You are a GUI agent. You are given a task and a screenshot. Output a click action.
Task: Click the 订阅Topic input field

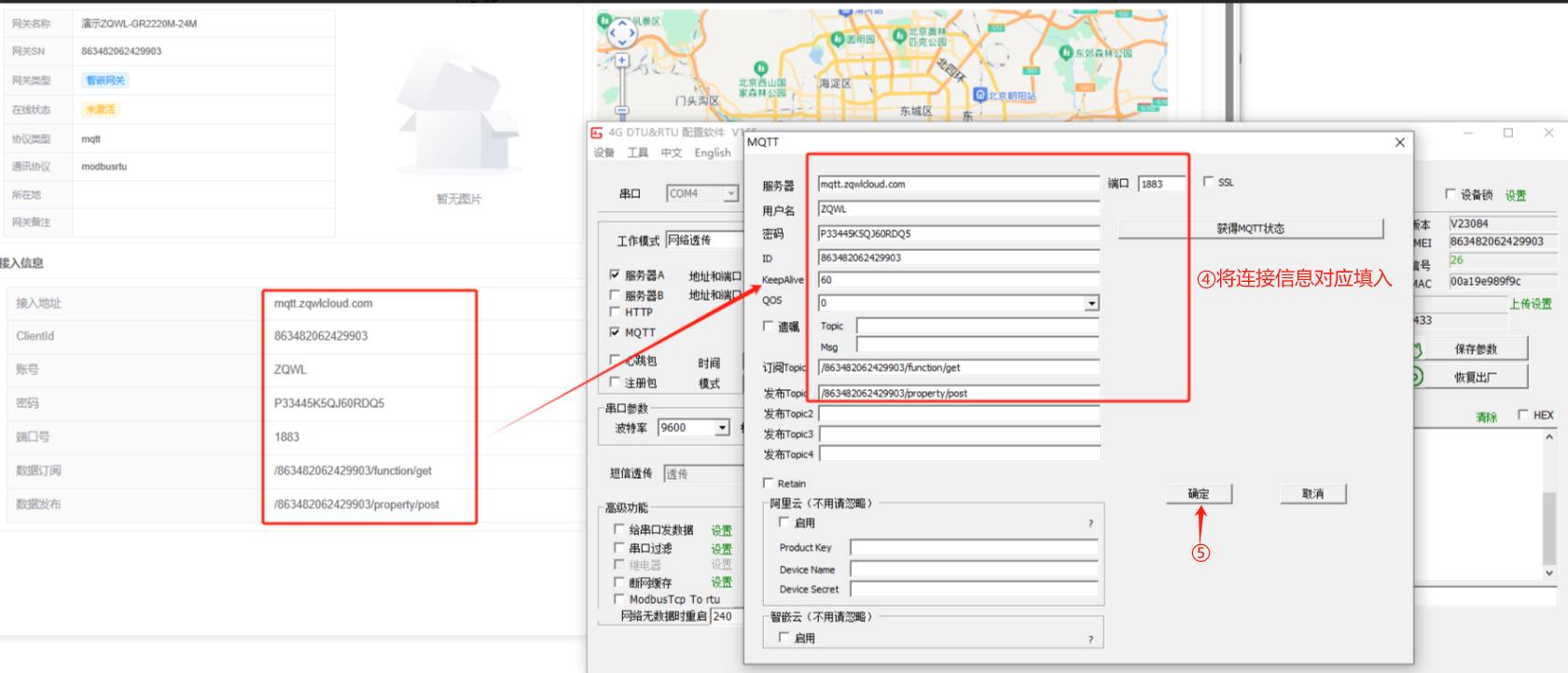[959, 368]
